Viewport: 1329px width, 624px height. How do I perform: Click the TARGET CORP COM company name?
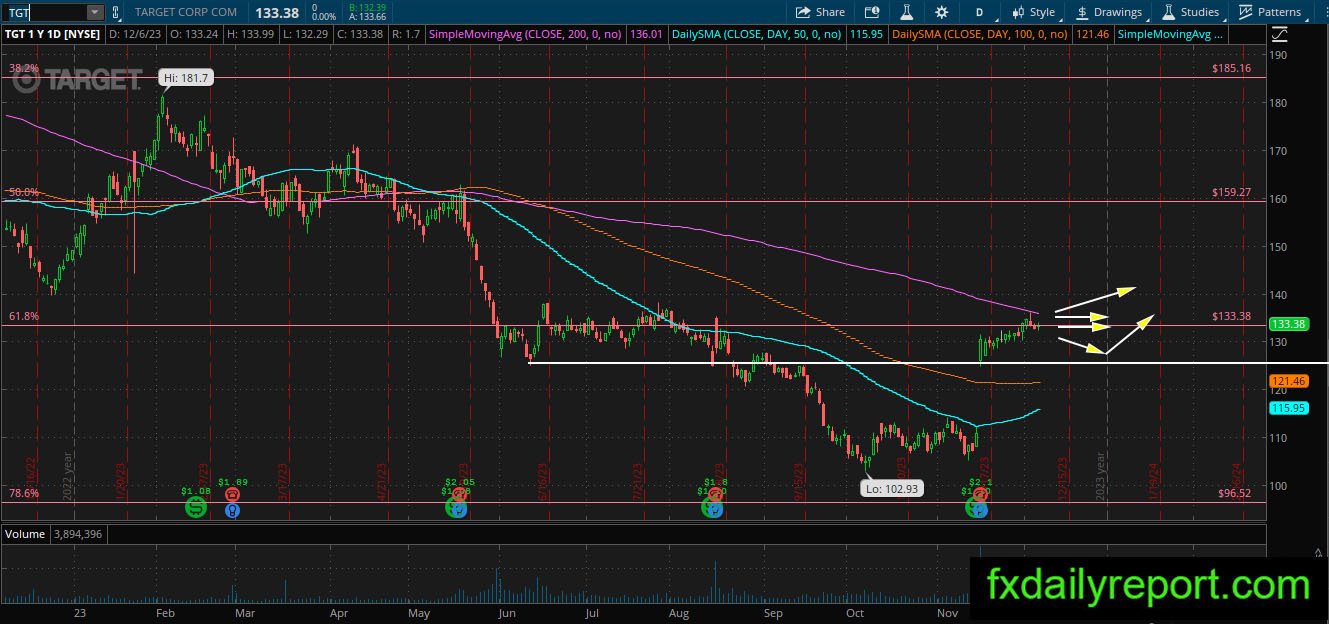[185, 12]
